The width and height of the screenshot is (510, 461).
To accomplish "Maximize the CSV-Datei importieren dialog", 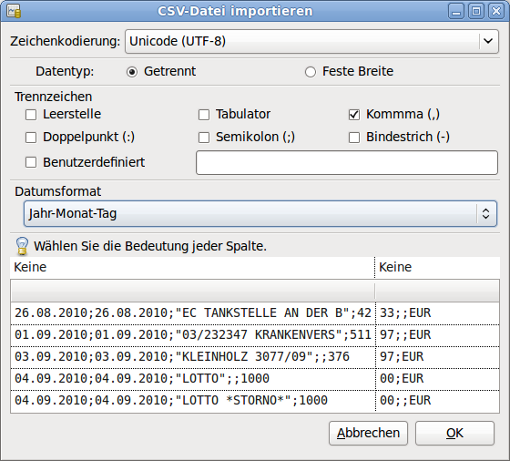I will tap(476, 11).
